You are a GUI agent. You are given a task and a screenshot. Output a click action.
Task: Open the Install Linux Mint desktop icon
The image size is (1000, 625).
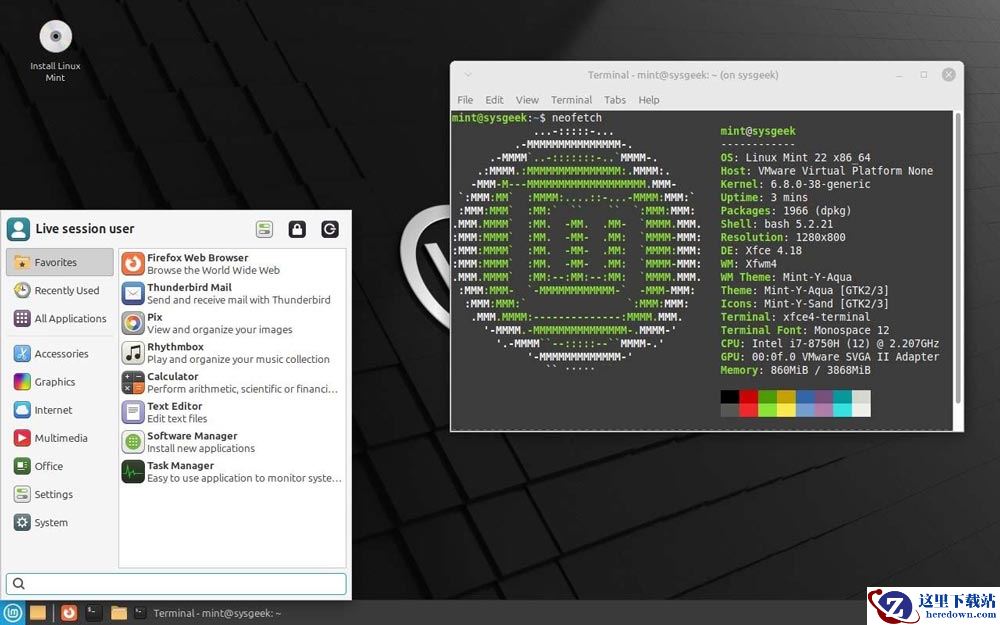[55, 51]
